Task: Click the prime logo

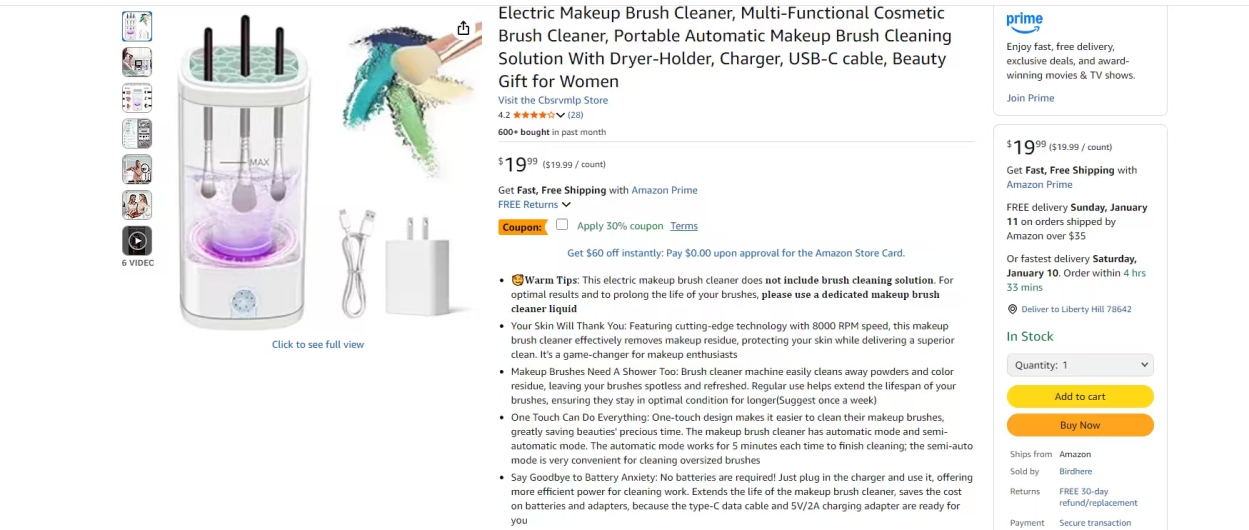Action: (1024, 20)
